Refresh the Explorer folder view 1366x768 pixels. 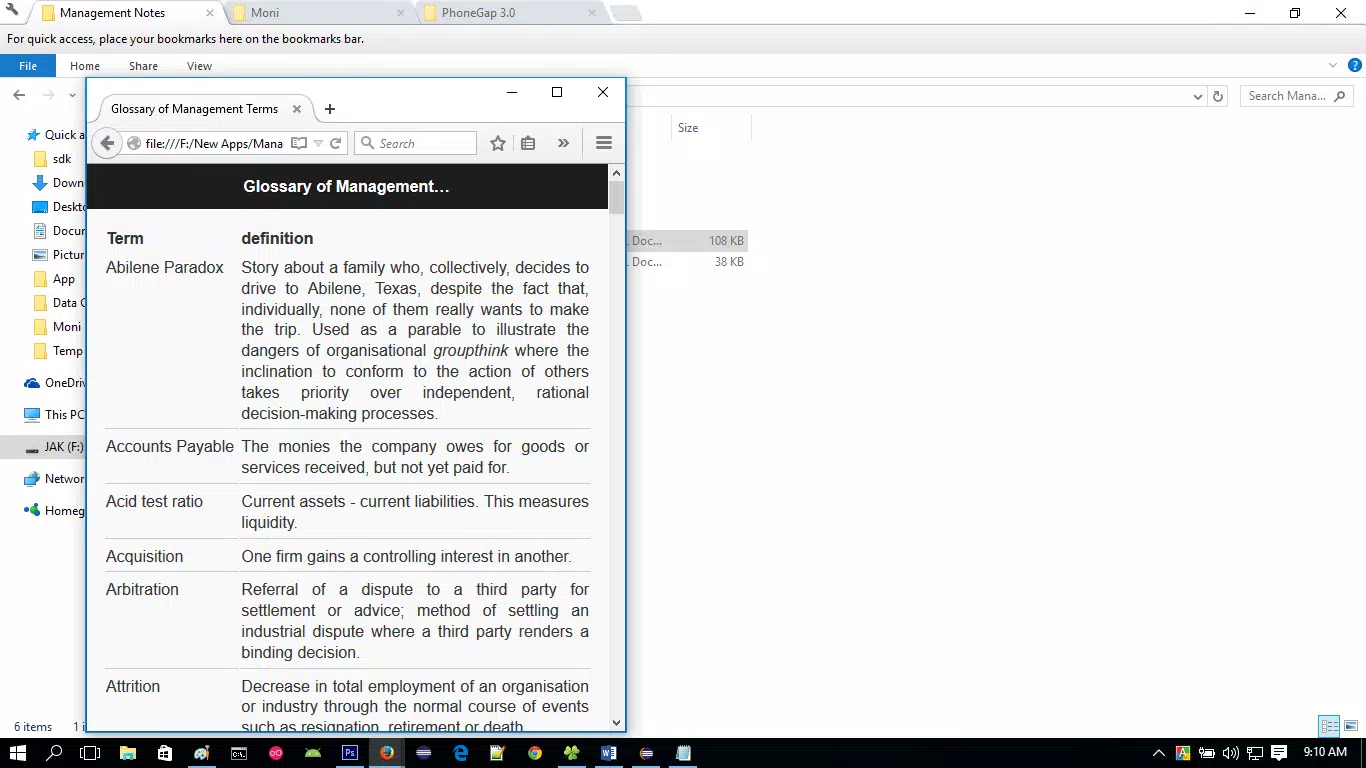1218,96
